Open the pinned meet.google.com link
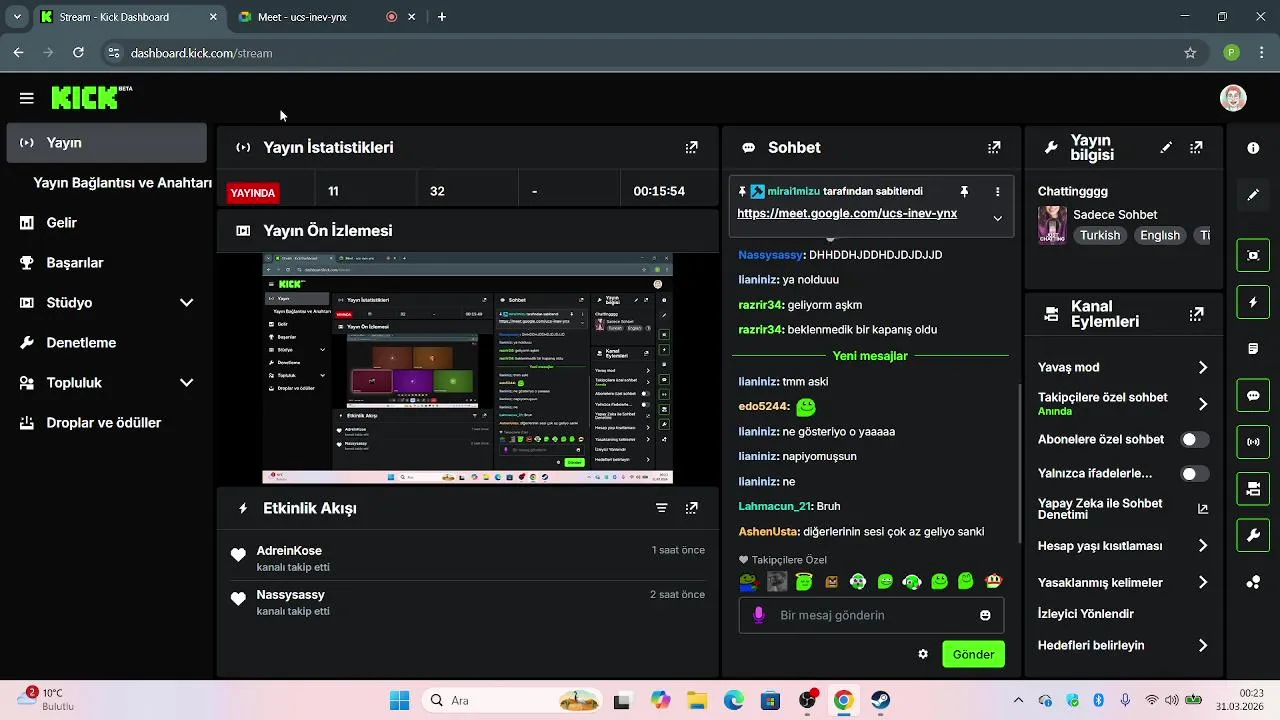This screenshot has width=1280, height=720. click(x=847, y=213)
